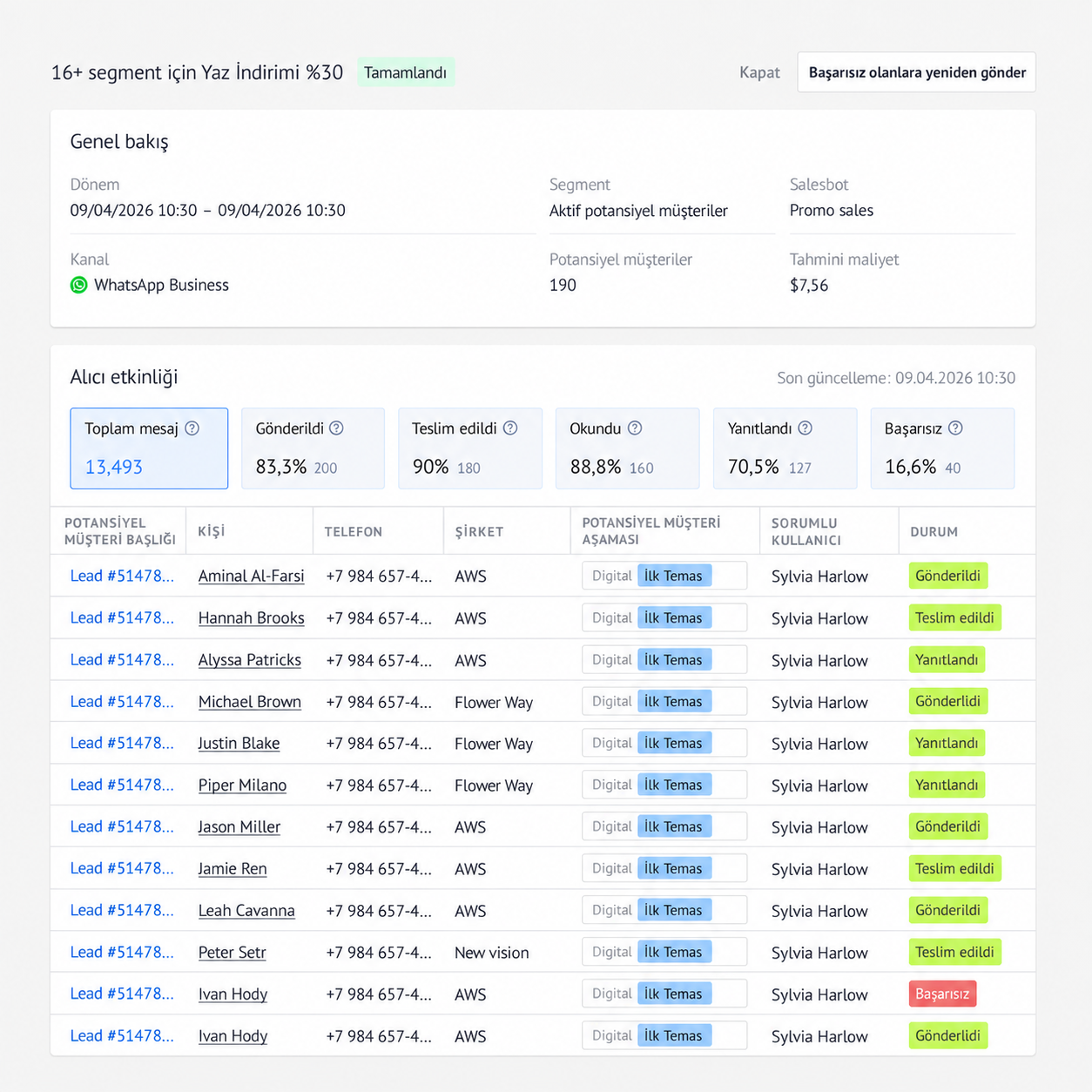This screenshot has width=1092, height=1092.
Task: Click the help icon next to Gönderildi stat
Action: click(336, 428)
